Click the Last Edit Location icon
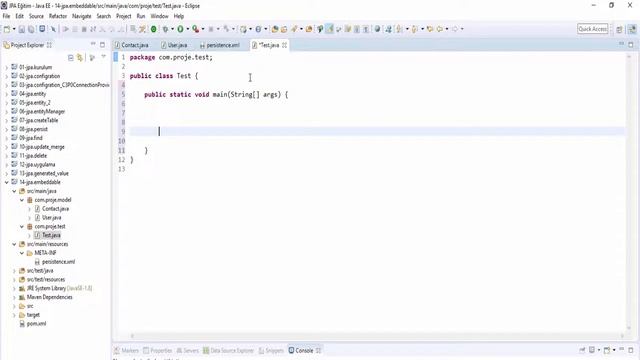The image size is (640, 360). pos(429,29)
